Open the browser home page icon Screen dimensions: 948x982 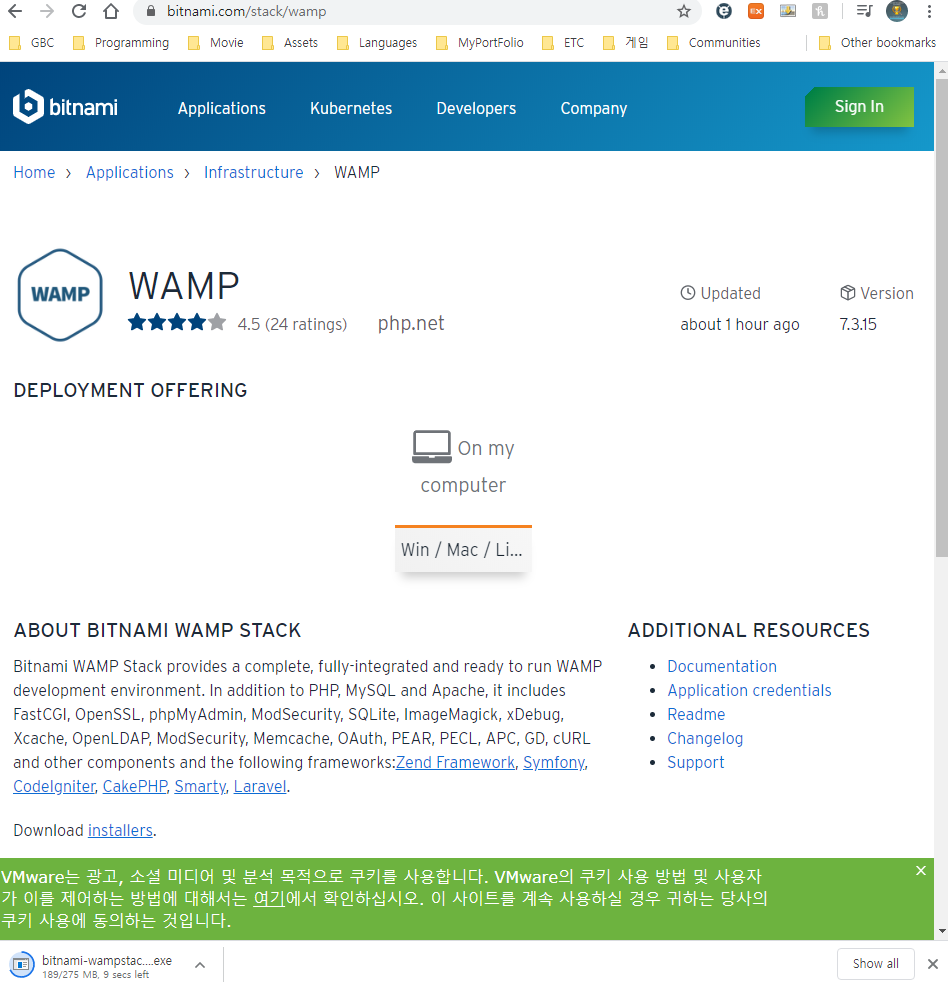pyautogui.click(x=111, y=11)
